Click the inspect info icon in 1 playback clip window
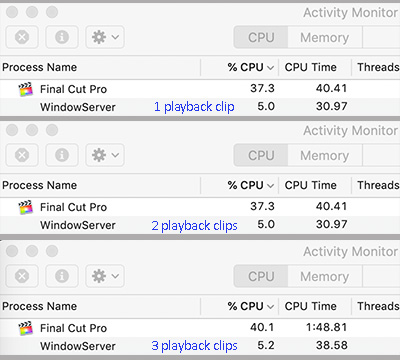Image resolution: width=400 pixels, height=360 pixels. (x=62, y=37)
